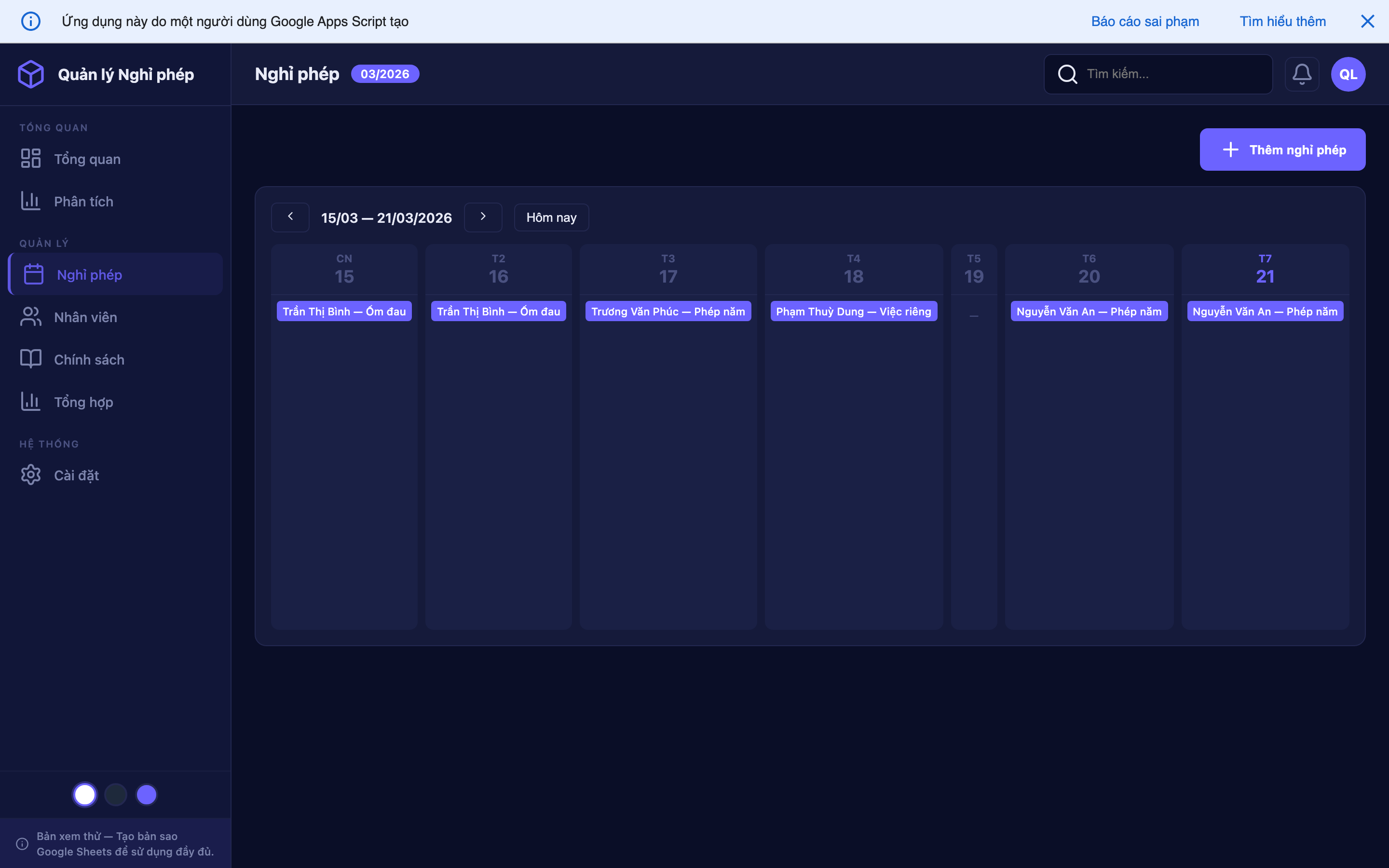Screen dimensions: 1389x868
Task: Click the info icon in the top banner
Action: click(31, 21)
